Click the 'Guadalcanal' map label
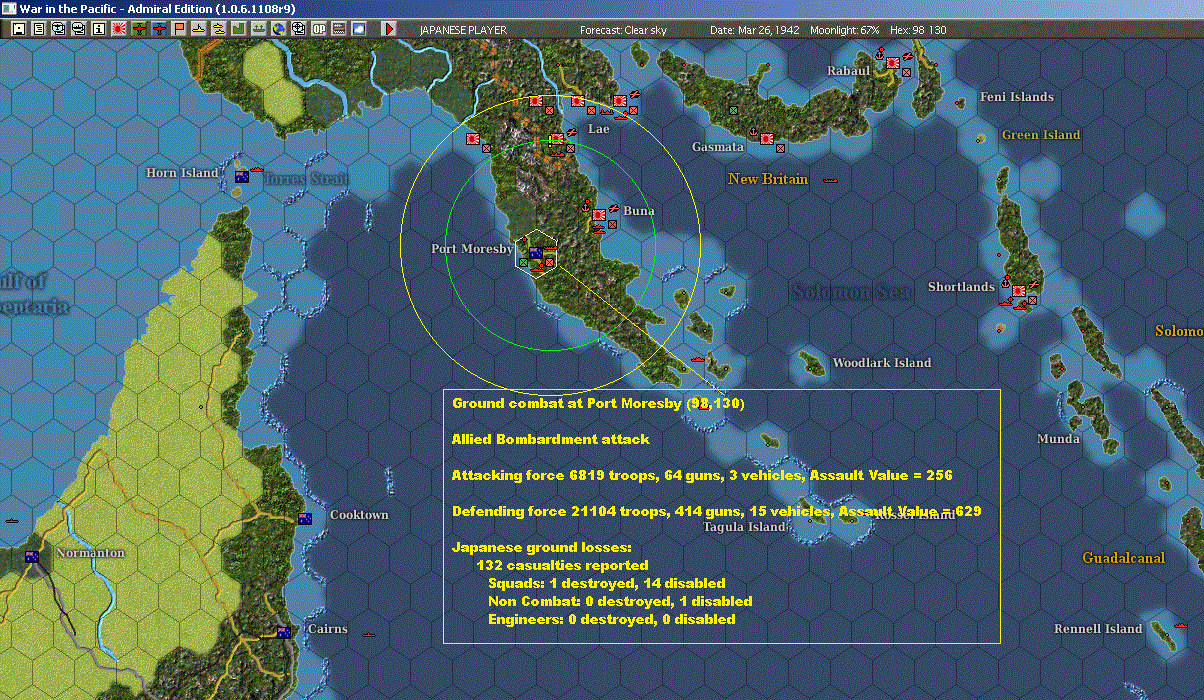Viewport: 1204px width, 700px height. 1122,558
